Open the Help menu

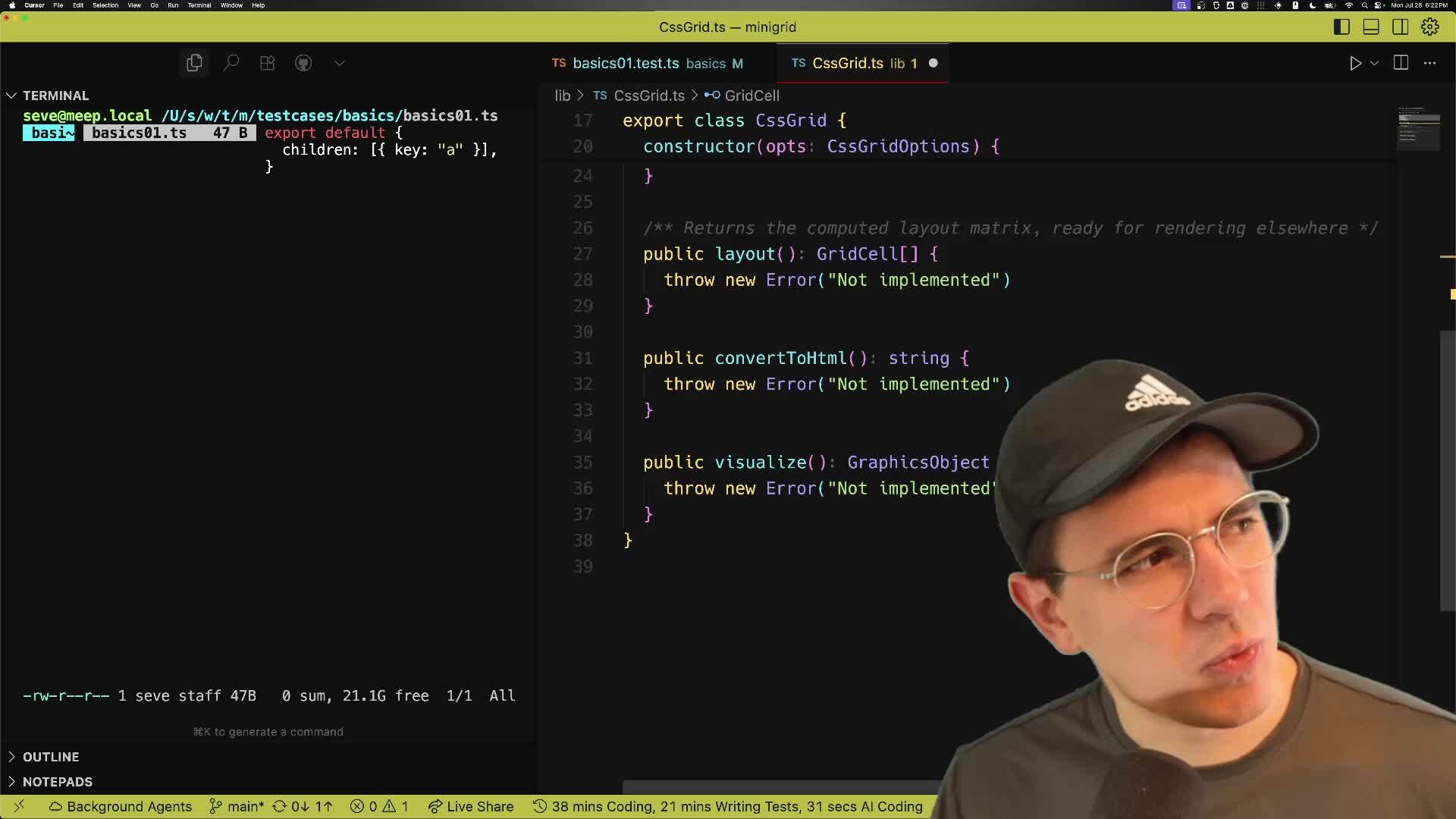point(258,5)
